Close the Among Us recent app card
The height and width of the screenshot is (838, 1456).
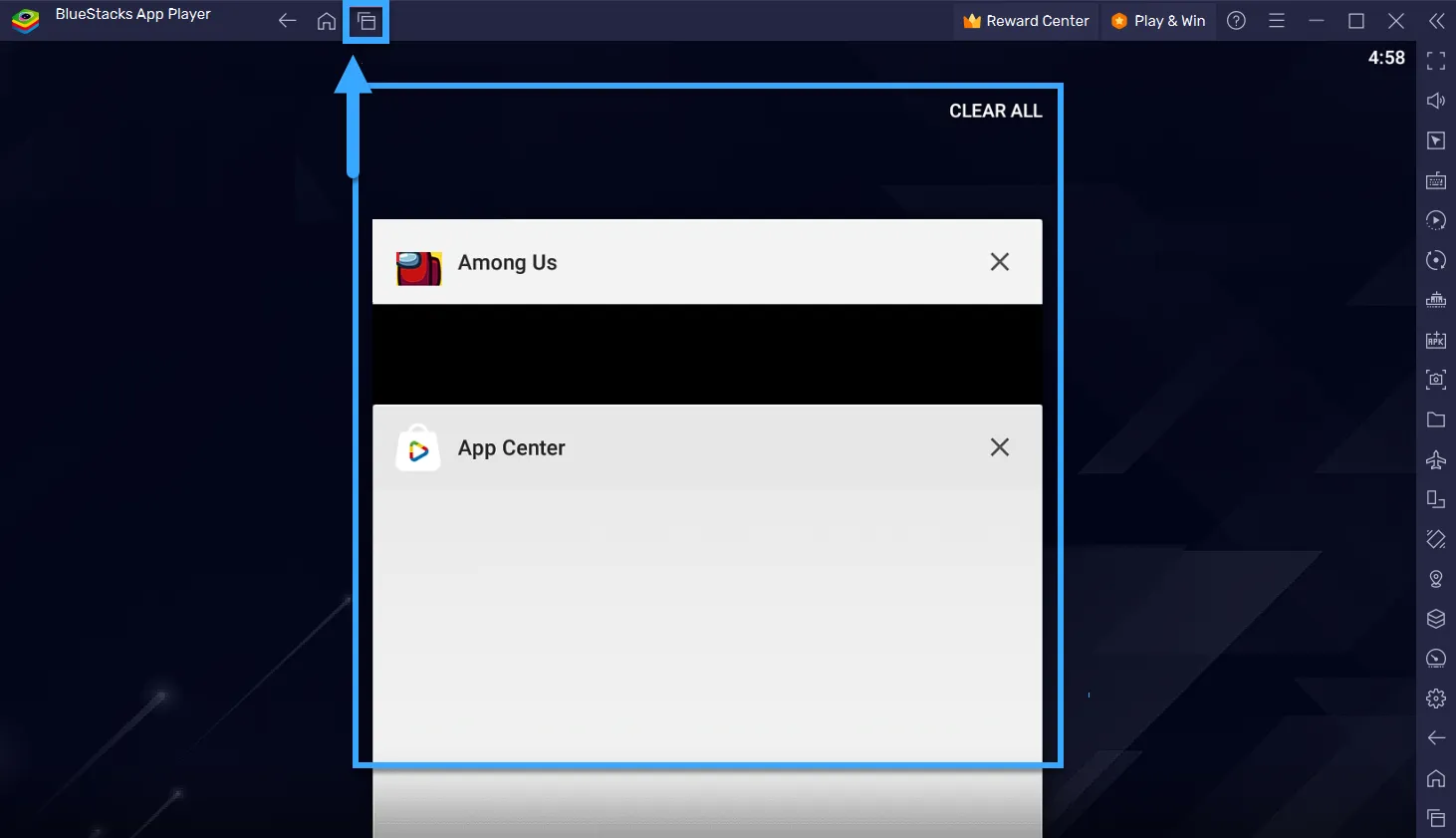pyautogui.click(x=1000, y=262)
